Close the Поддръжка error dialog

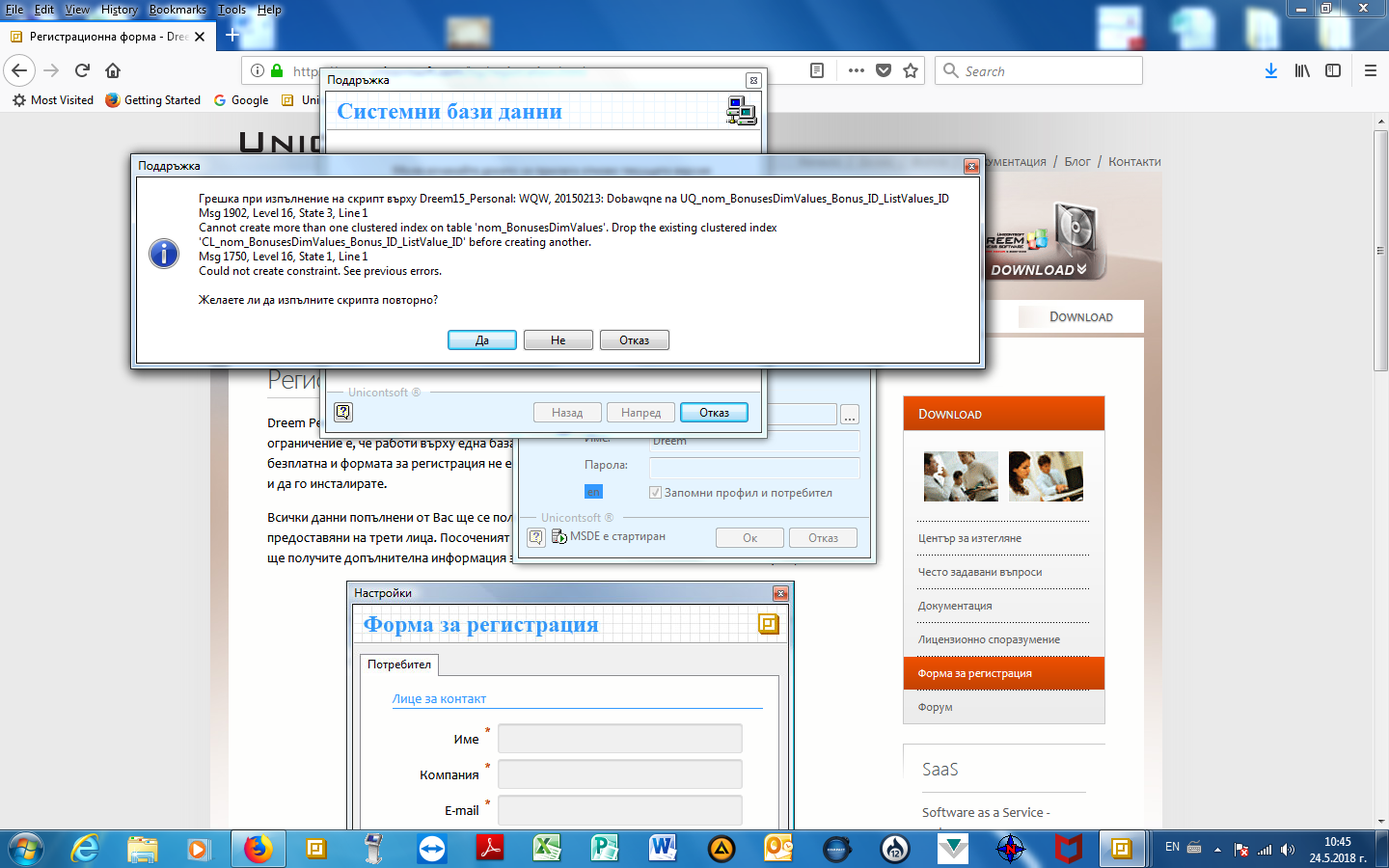point(971,167)
